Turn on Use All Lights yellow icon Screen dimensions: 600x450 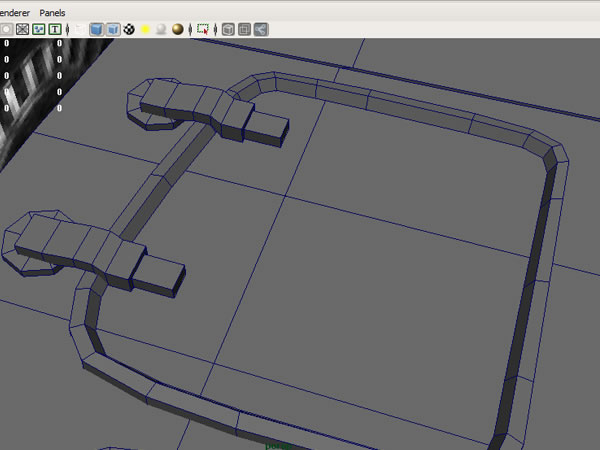point(144,29)
